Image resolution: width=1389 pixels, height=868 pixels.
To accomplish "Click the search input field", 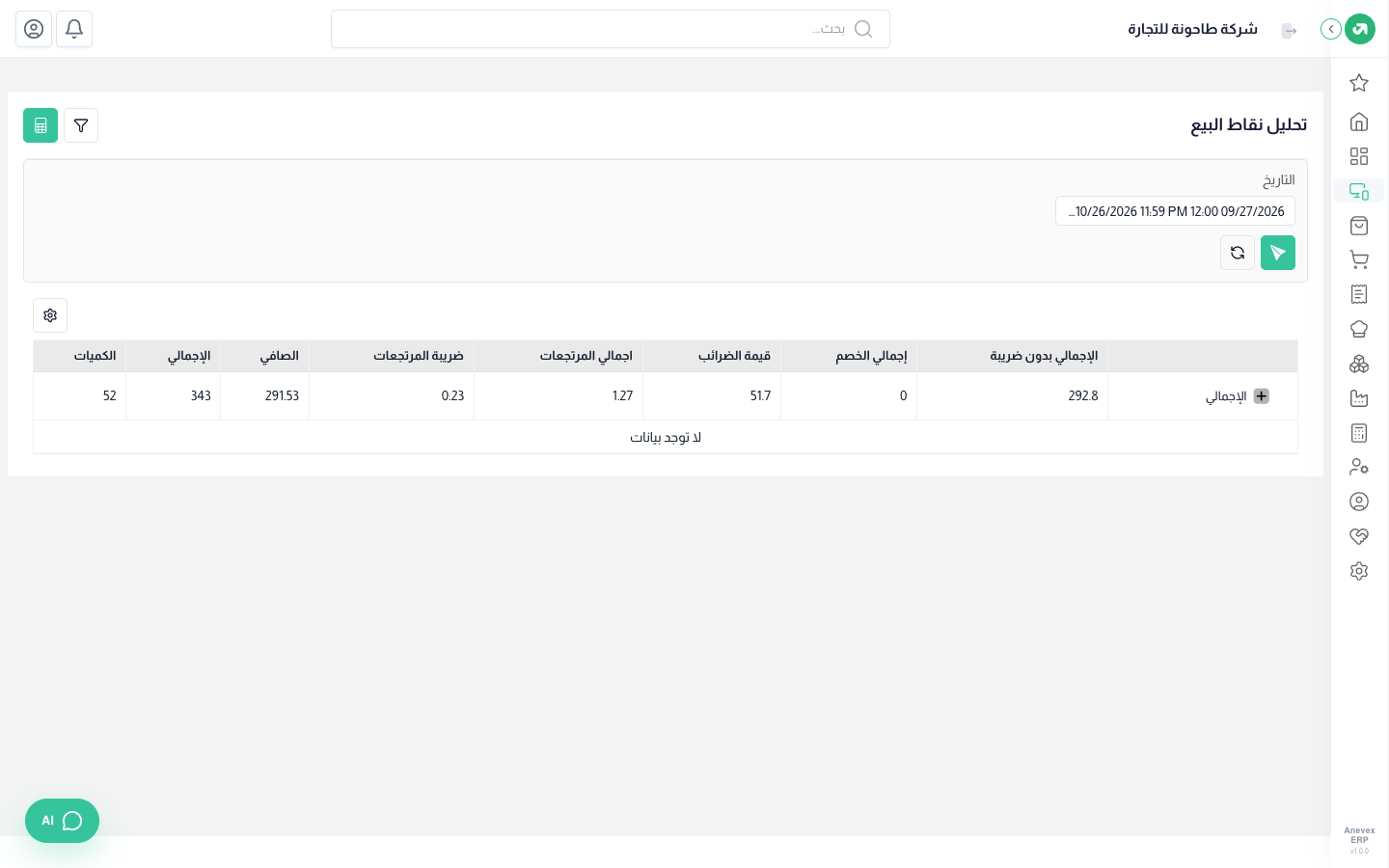I will tap(611, 29).
